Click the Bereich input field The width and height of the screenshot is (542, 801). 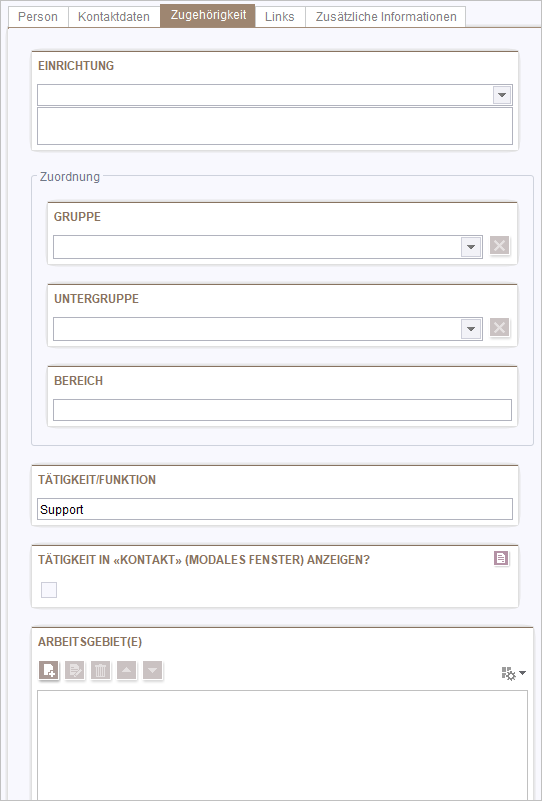pos(282,410)
